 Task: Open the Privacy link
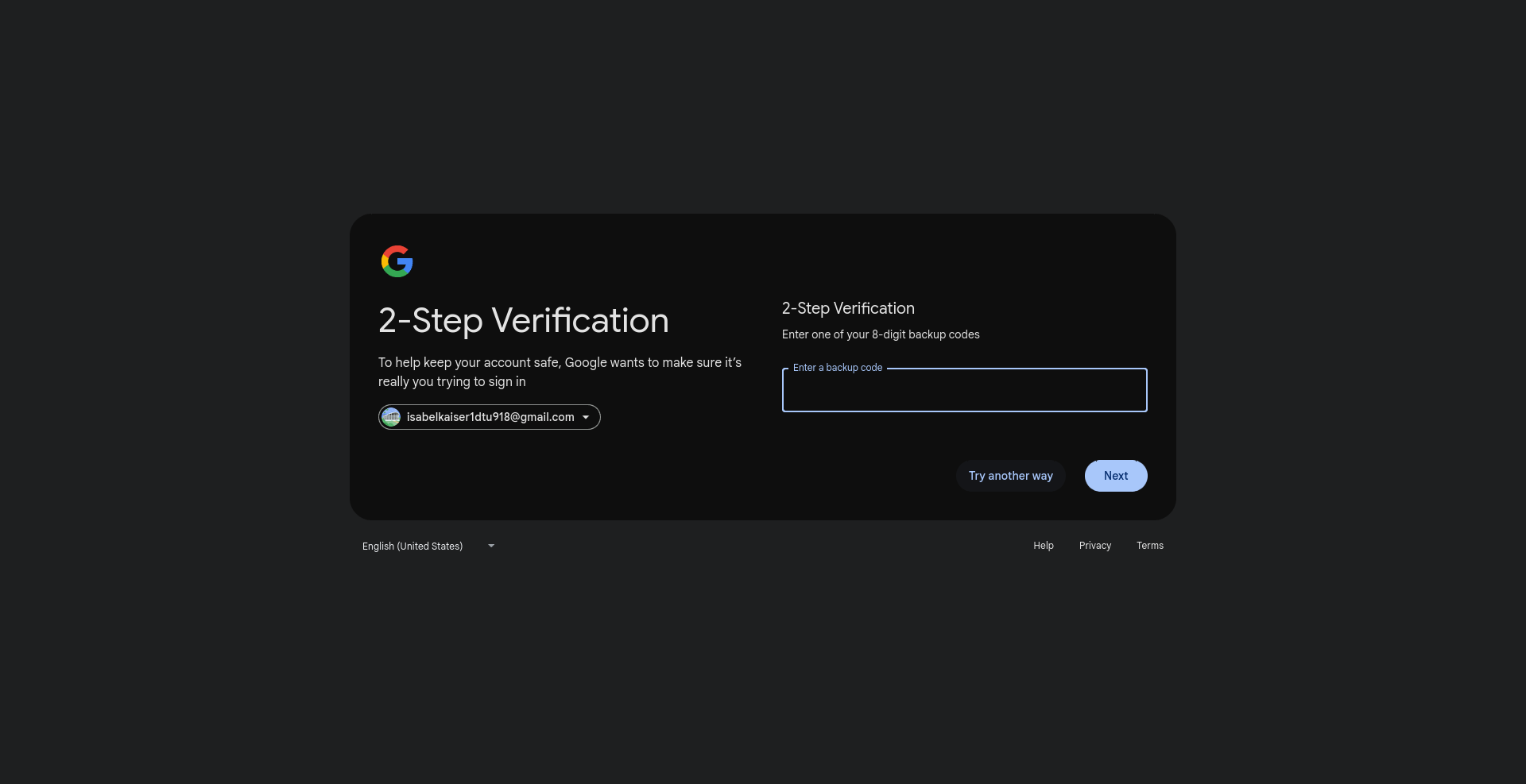point(1094,546)
